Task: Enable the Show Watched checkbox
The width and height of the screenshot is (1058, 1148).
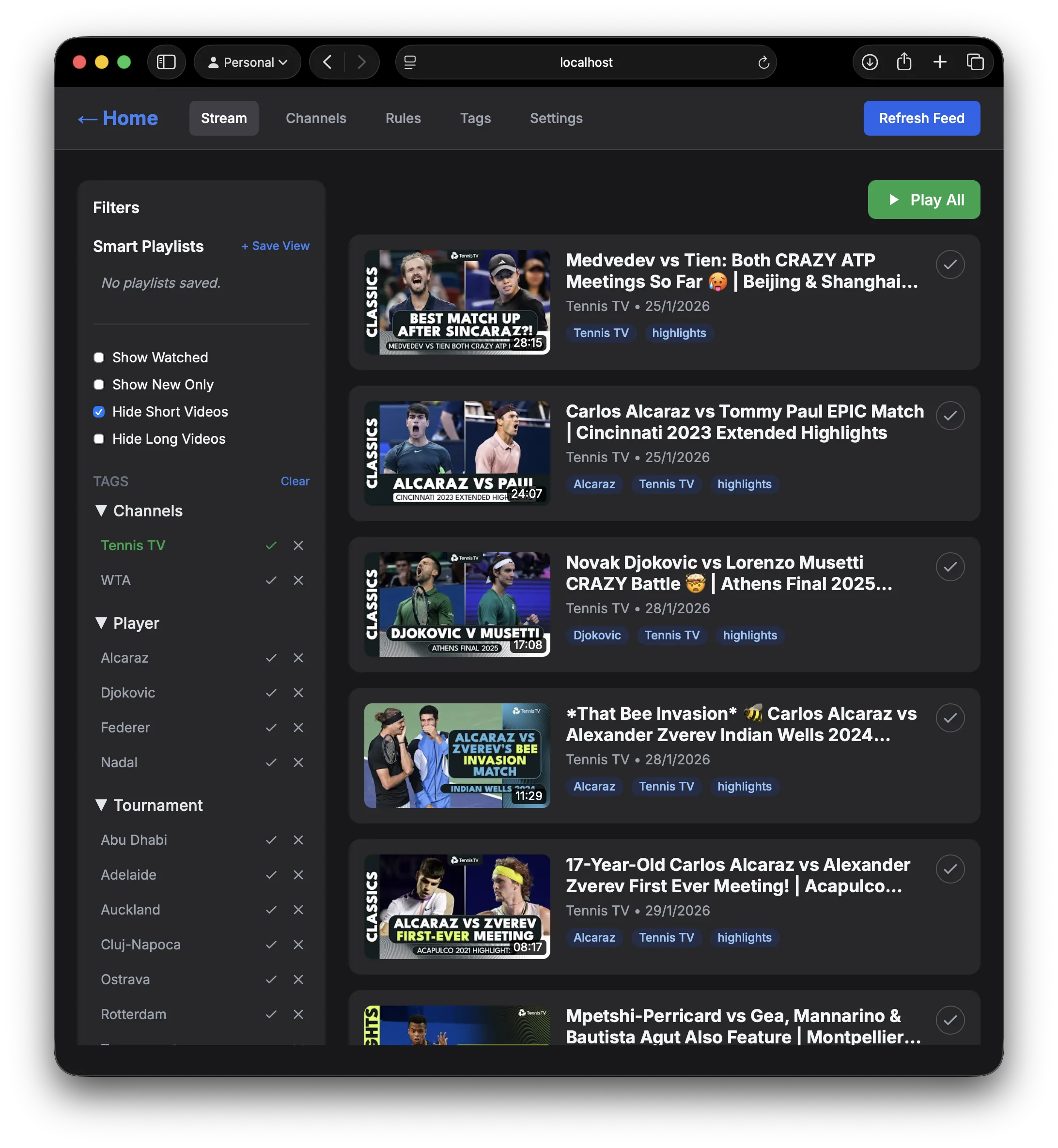Action: point(98,358)
